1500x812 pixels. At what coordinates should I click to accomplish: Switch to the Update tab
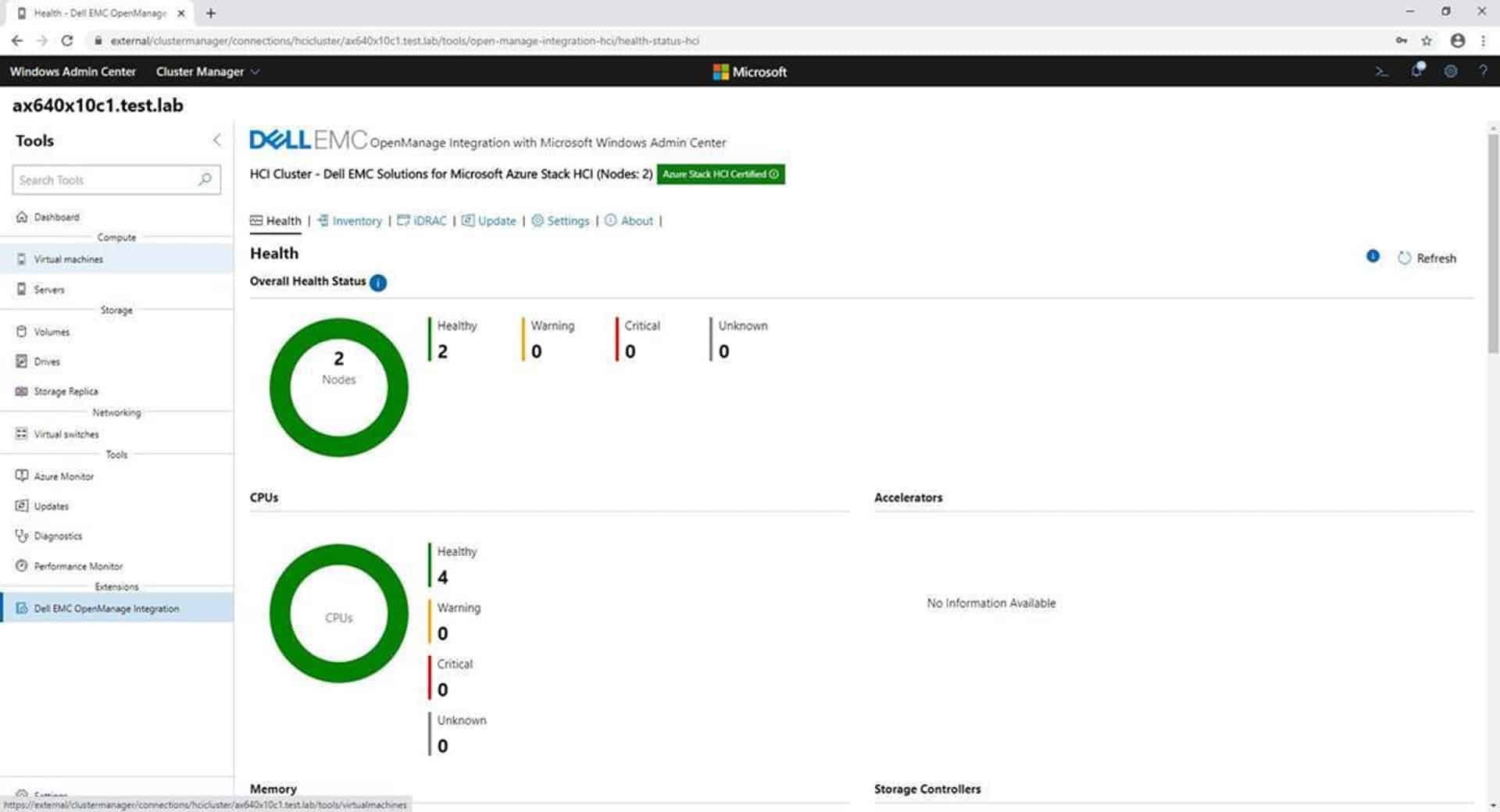pyautogui.click(x=488, y=221)
